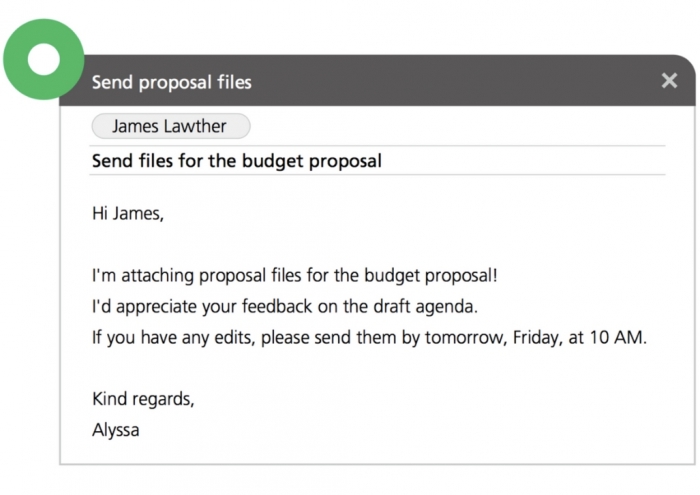
Task: Click the "Alyssa" signature
Action: pyautogui.click(x=116, y=430)
